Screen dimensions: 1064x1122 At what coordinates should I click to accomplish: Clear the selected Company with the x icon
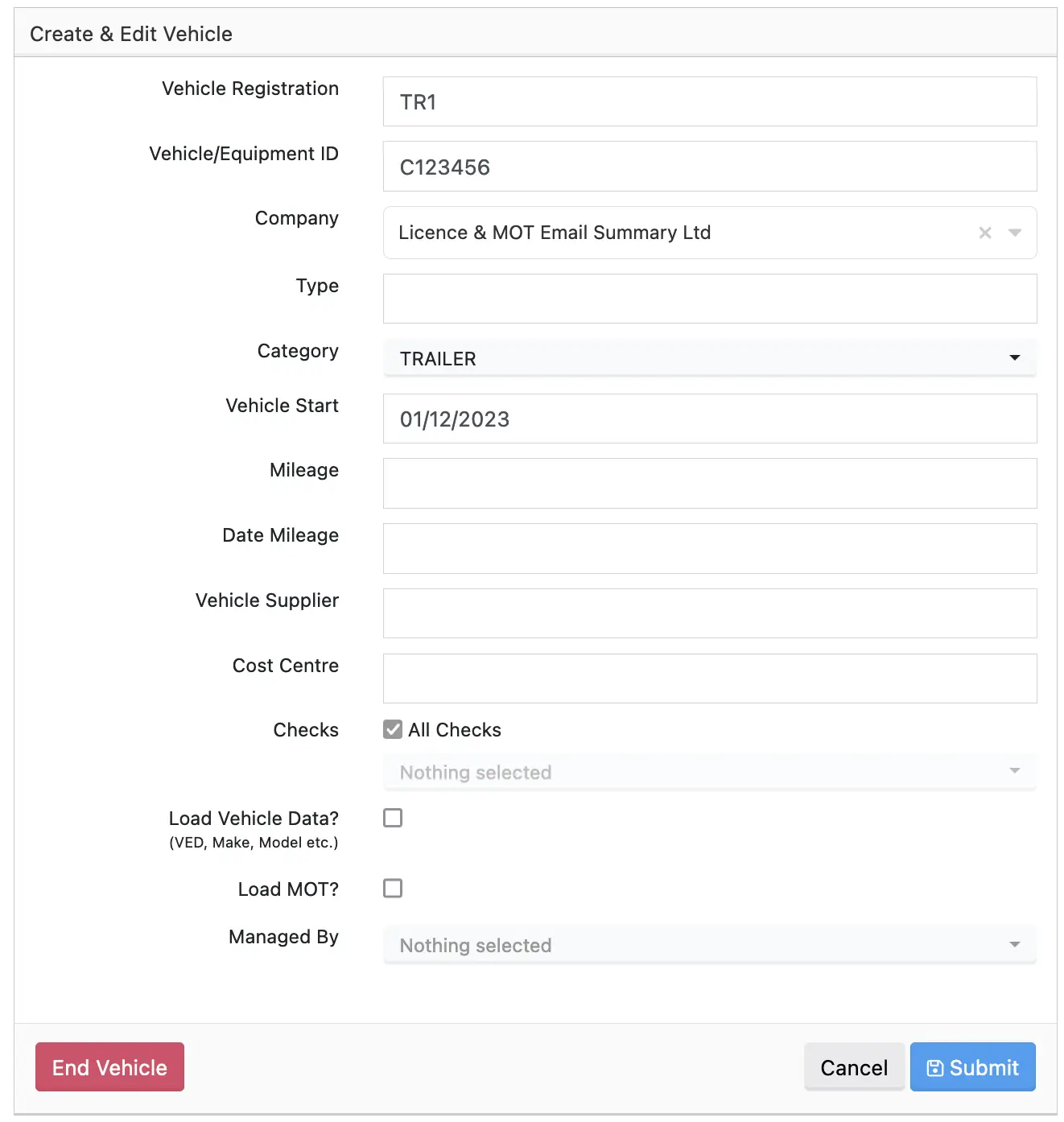coord(984,233)
